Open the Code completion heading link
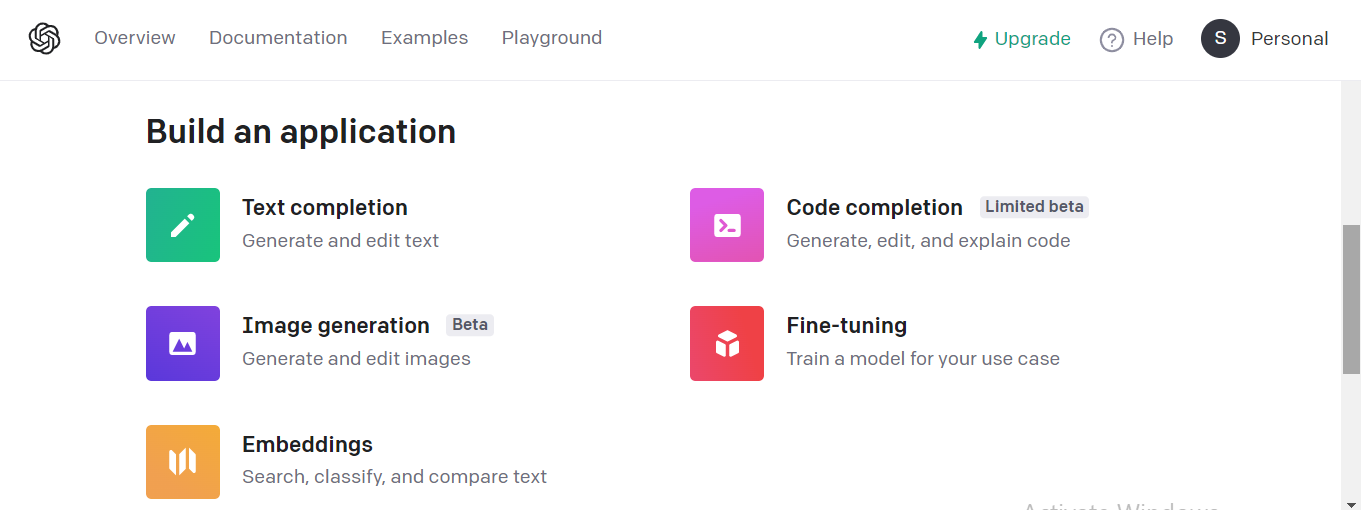 [x=874, y=208]
